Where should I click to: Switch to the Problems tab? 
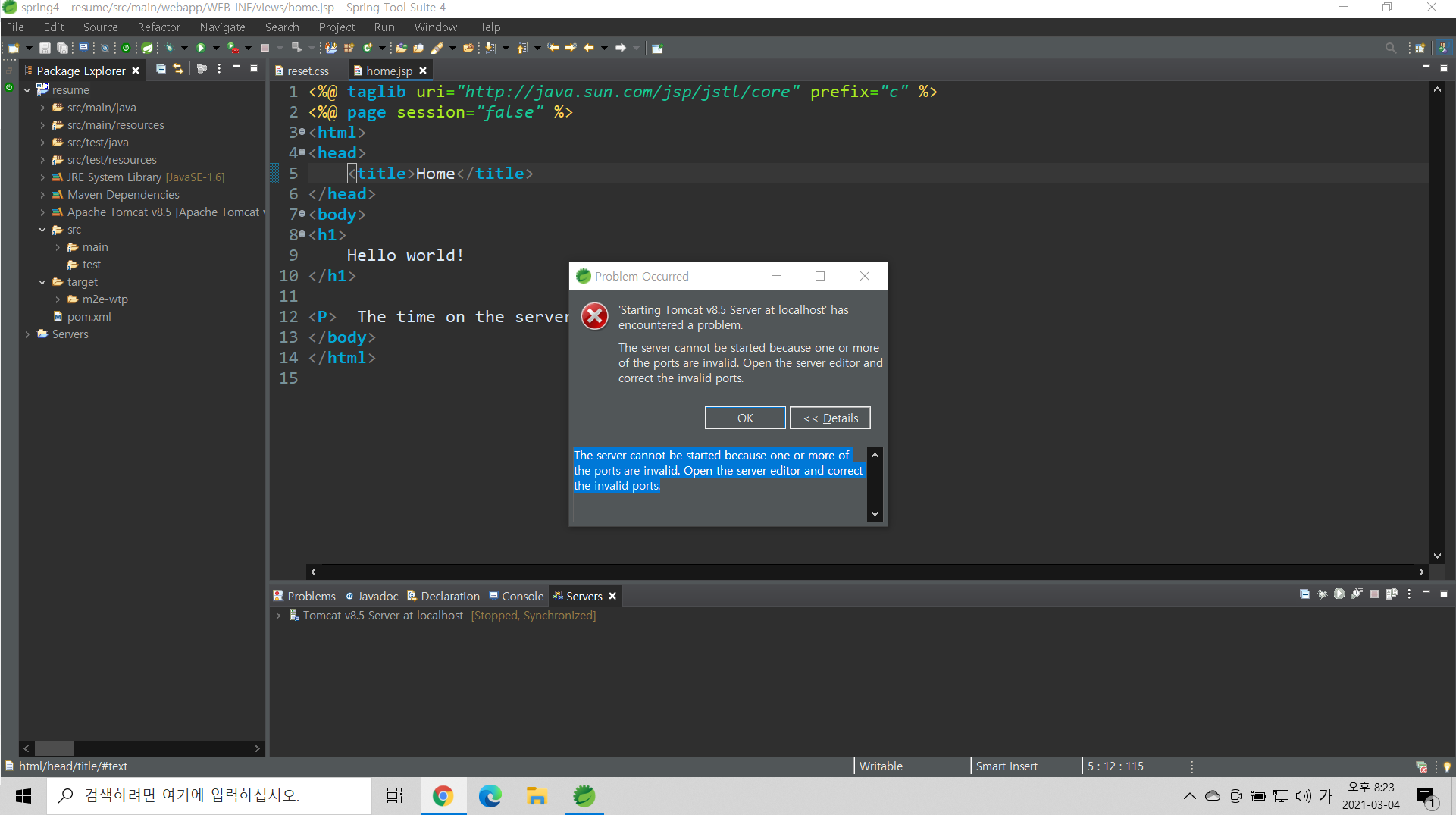(x=304, y=596)
